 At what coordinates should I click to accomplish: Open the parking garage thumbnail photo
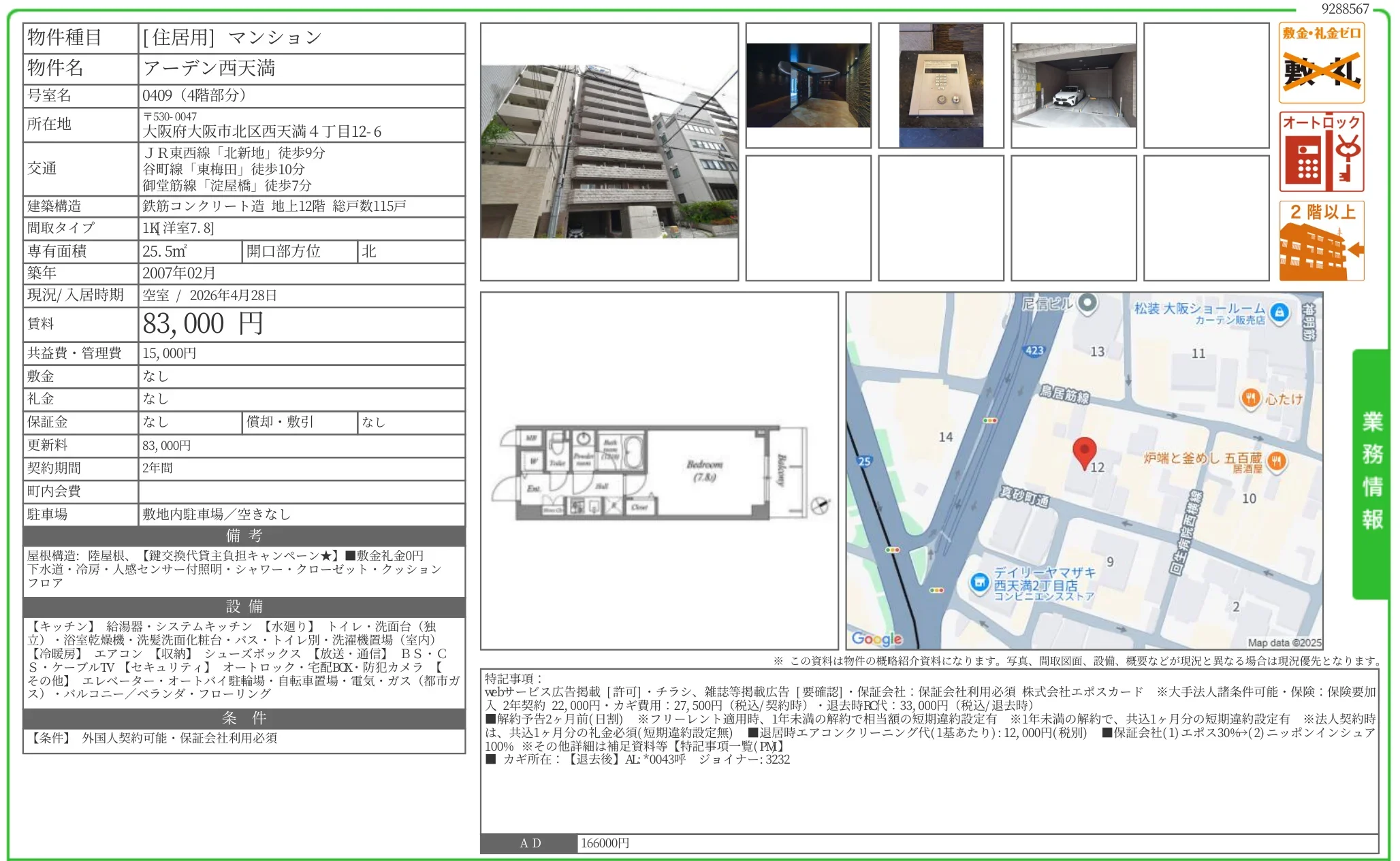tap(1073, 86)
